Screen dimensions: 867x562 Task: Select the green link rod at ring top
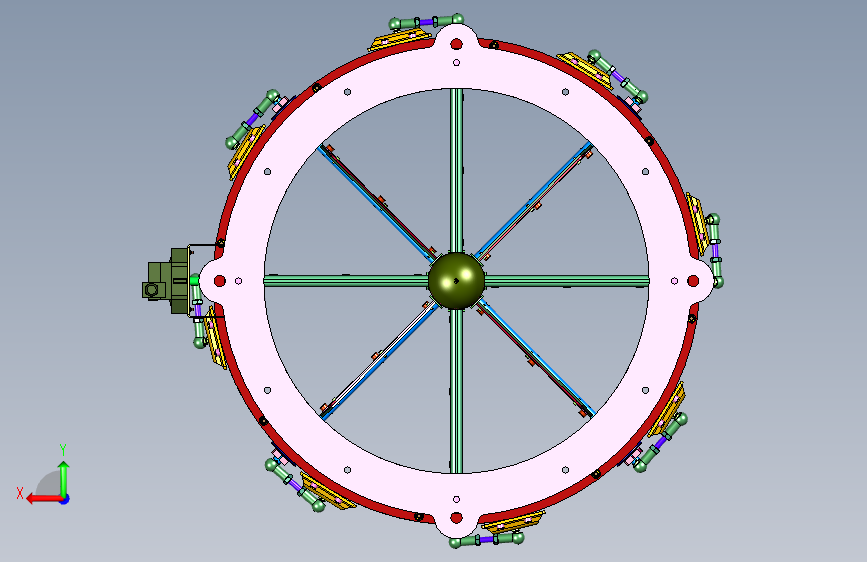pyautogui.click(x=426, y=22)
